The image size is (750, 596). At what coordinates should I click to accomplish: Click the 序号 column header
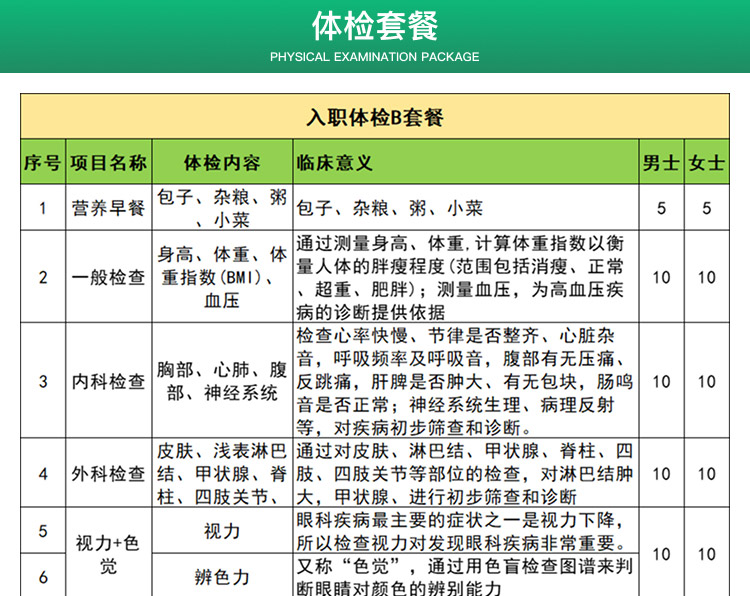tap(42, 162)
